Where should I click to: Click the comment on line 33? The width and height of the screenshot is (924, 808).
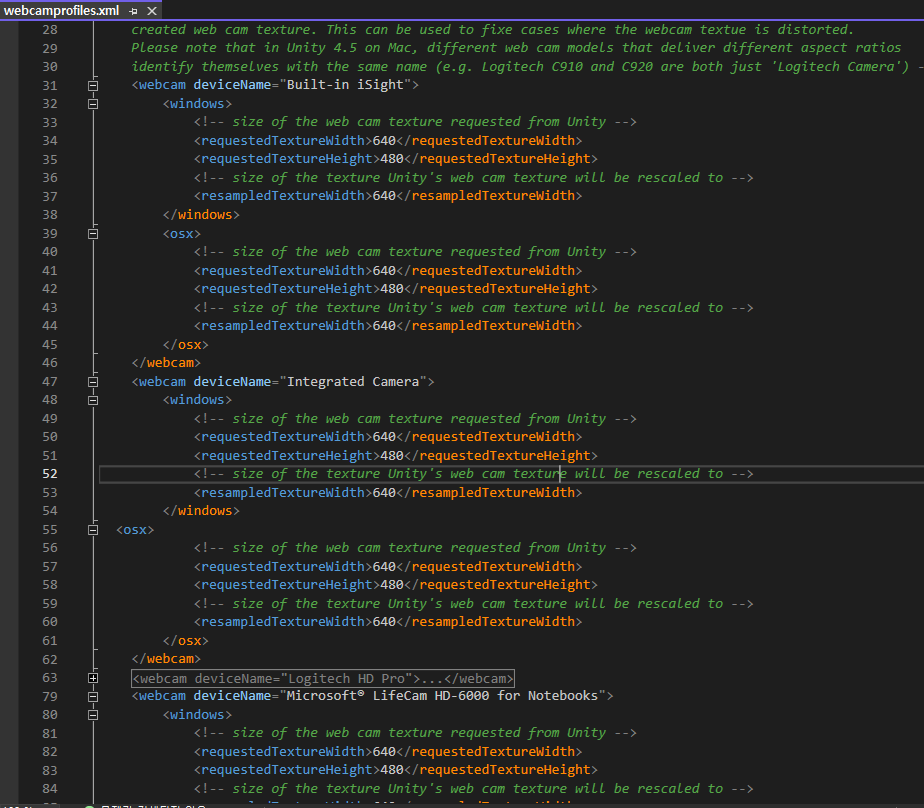pos(415,122)
